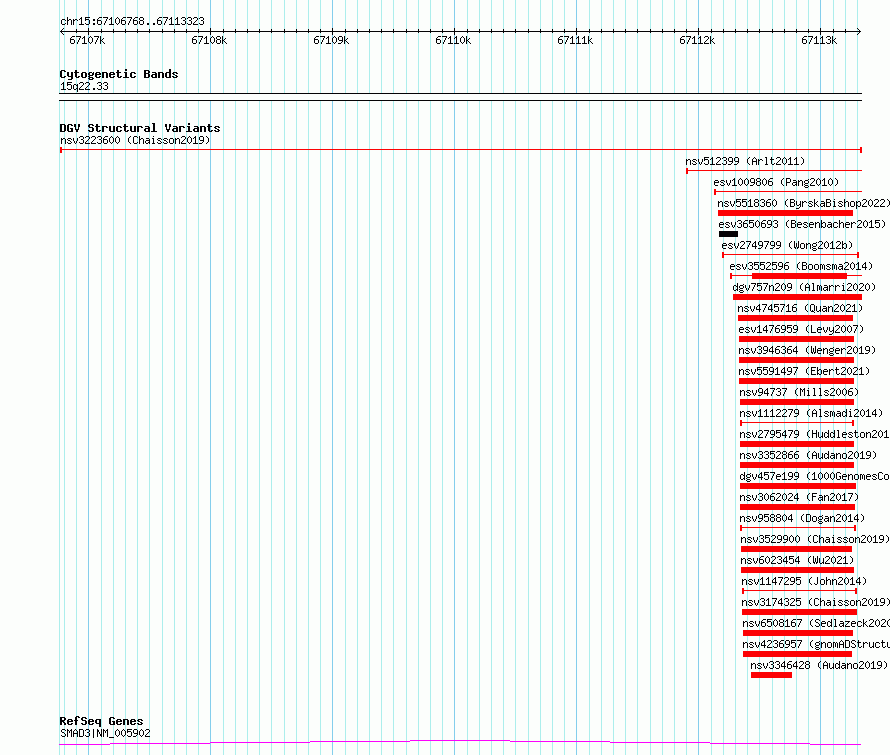Click the esv2749799 (Wong2012b) label
Image resolution: width=890 pixels, height=755 pixels.
click(787, 245)
